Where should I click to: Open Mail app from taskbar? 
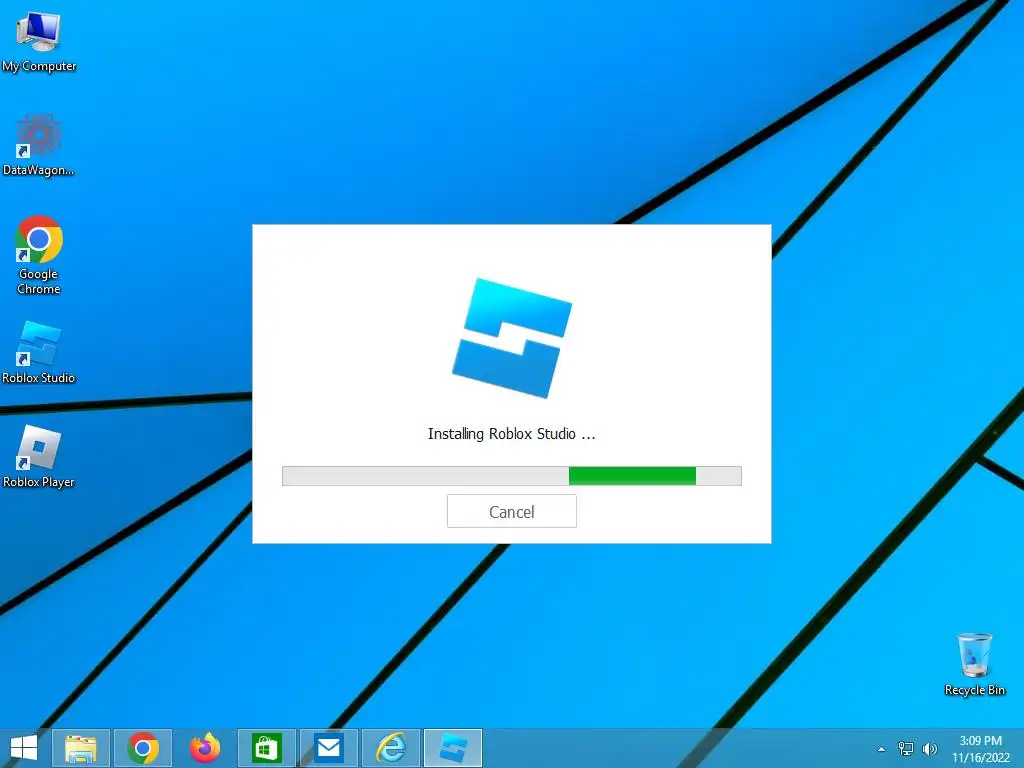[x=328, y=748]
